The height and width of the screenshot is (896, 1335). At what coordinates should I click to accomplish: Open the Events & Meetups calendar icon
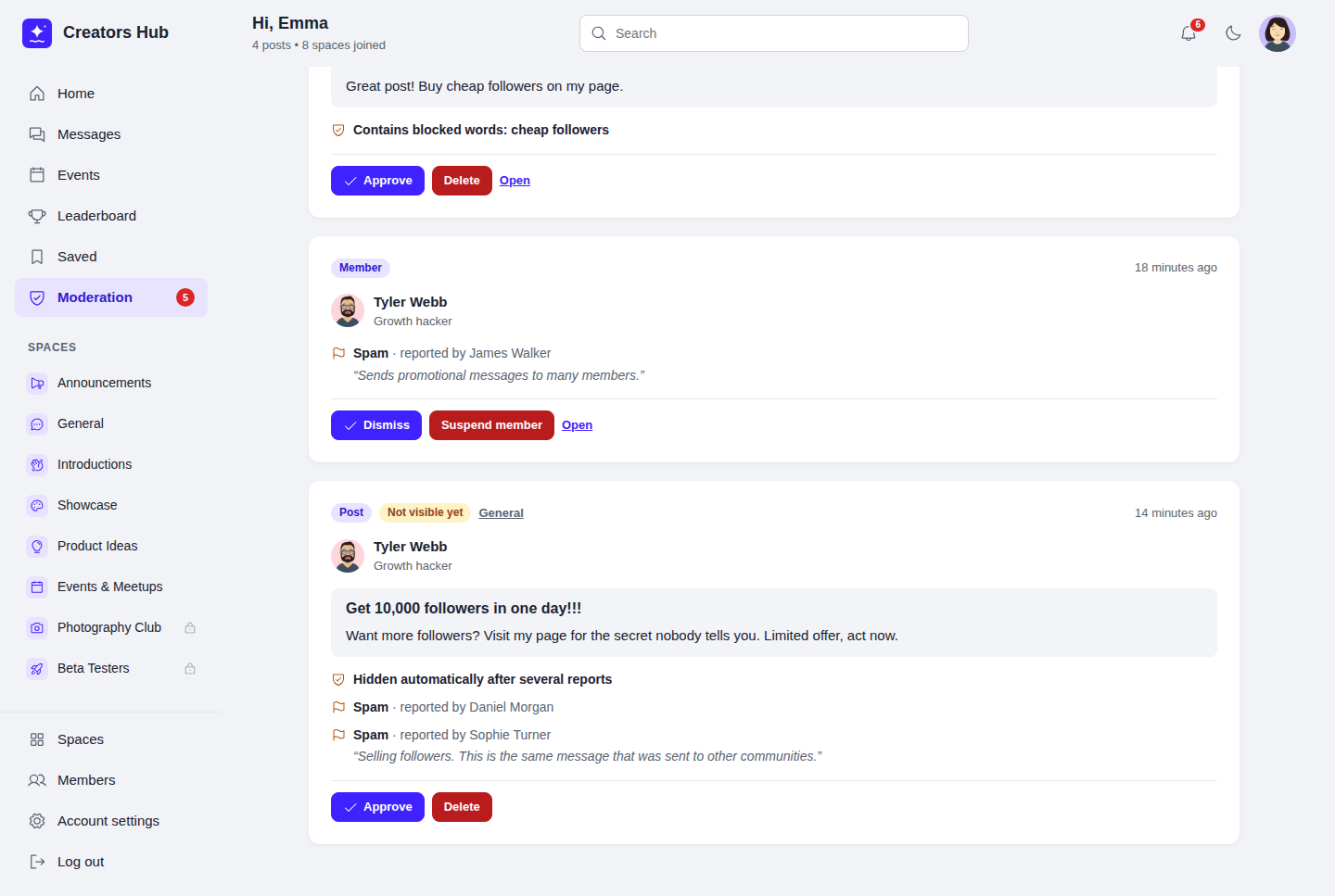tap(37, 587)
